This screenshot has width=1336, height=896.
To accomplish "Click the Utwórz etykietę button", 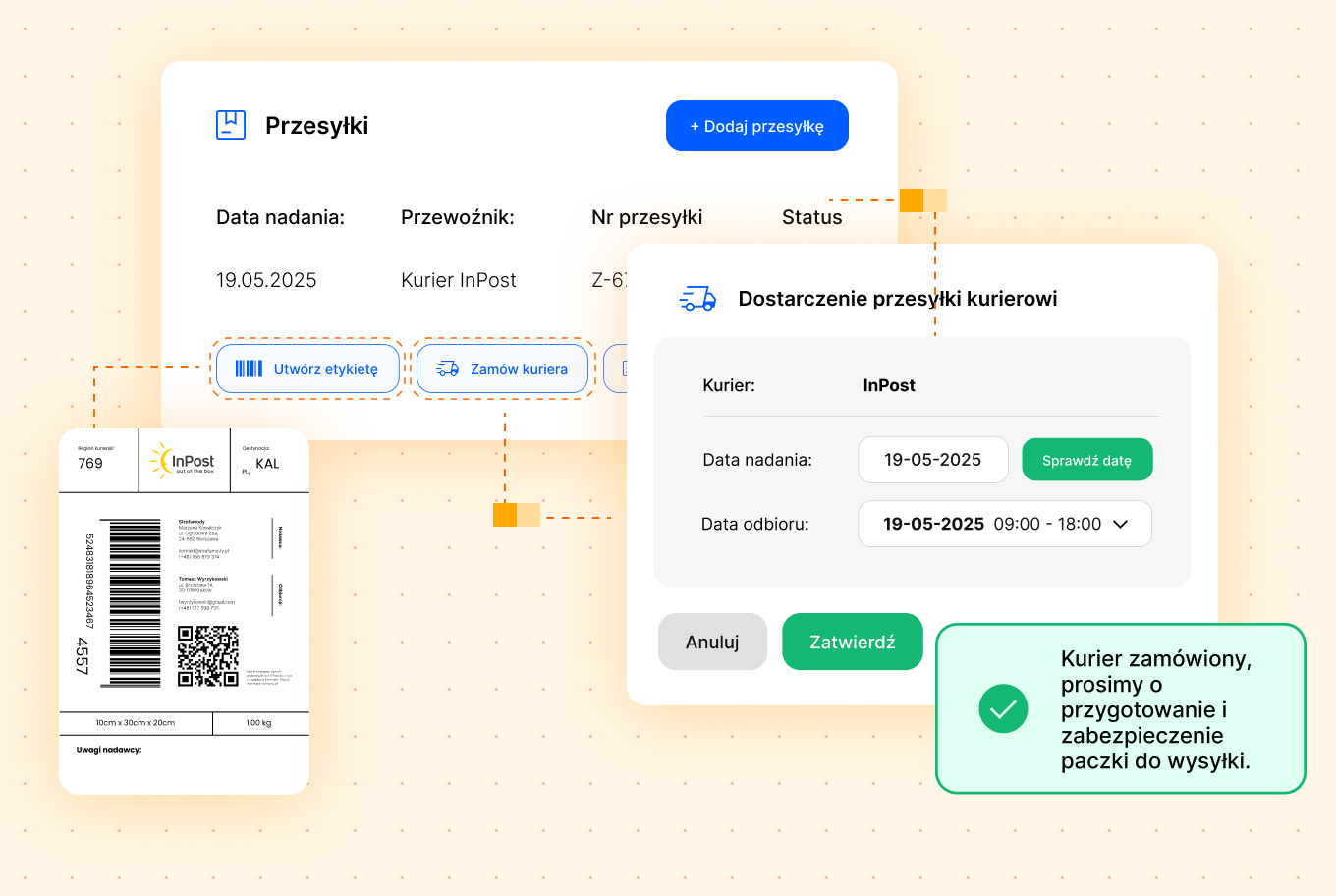I will (x=307, y=368).
